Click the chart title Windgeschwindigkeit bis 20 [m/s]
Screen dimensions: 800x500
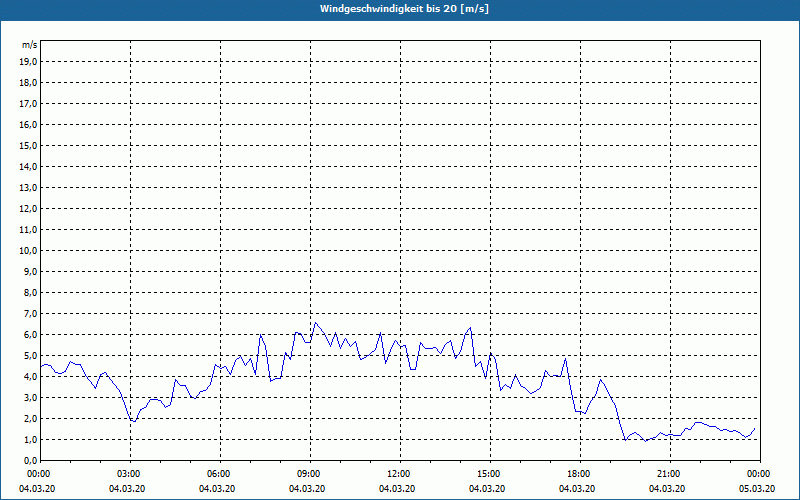coord(404,9)
